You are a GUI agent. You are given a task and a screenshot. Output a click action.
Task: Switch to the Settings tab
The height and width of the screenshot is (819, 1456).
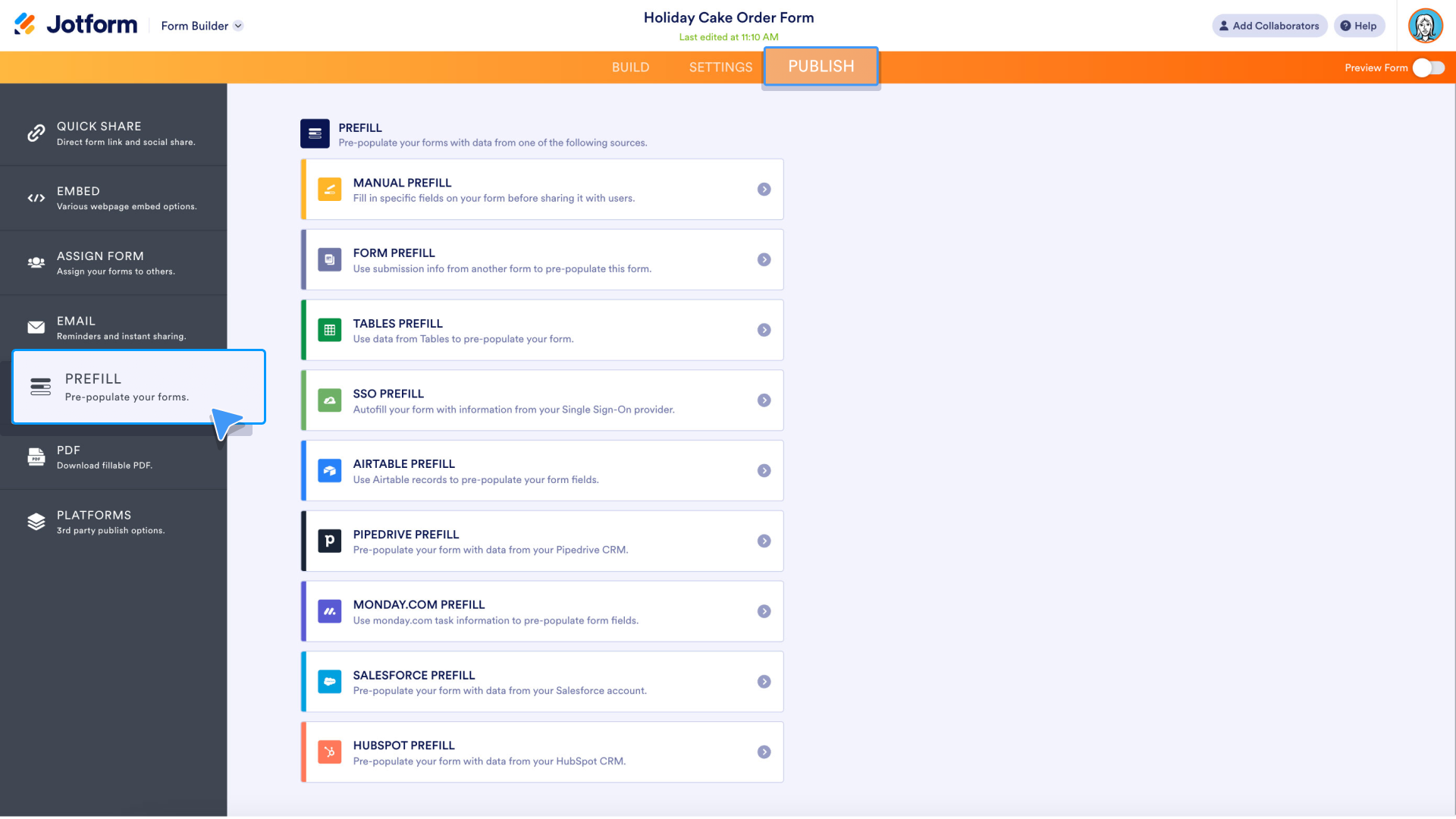[x=720, y=67]
